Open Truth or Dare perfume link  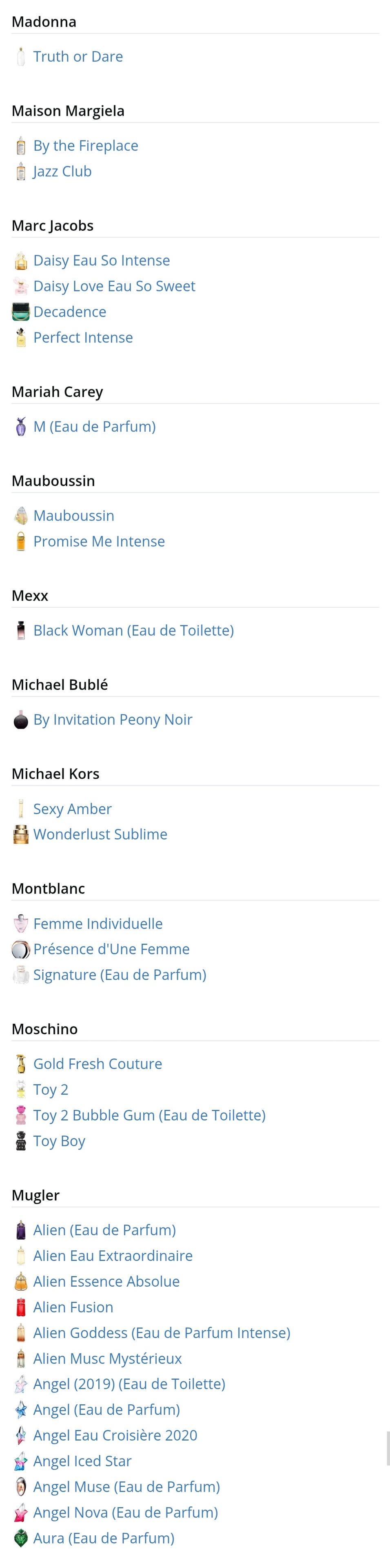(x=78, y=57)
